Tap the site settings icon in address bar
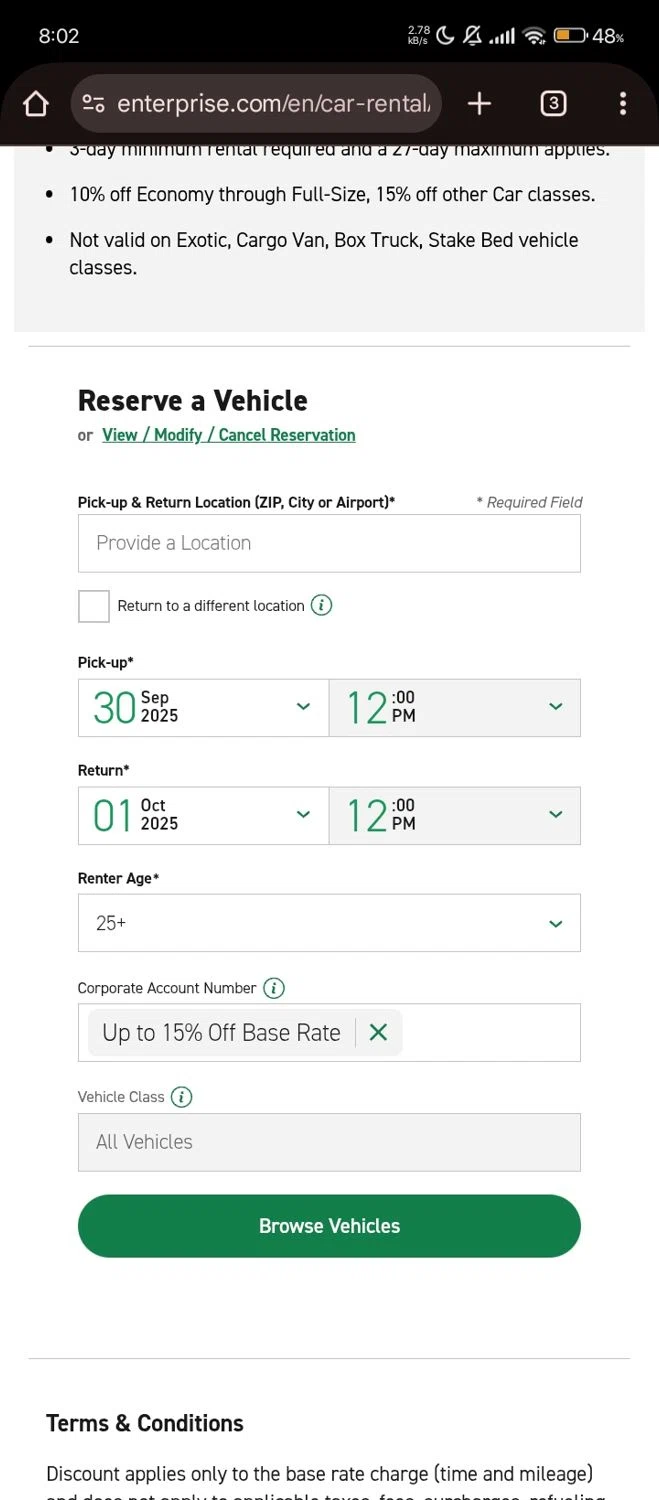659x1500 pixels. click(94, 103)
